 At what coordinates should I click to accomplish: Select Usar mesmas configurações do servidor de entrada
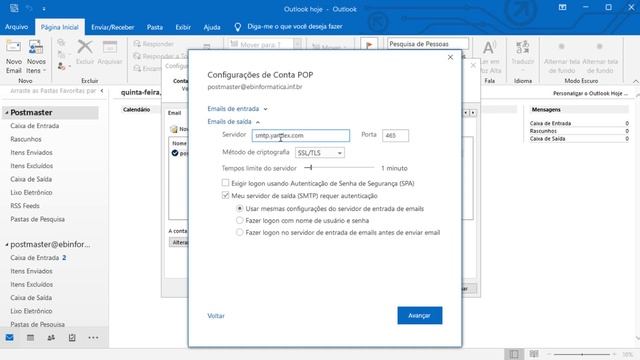point(240,209)
